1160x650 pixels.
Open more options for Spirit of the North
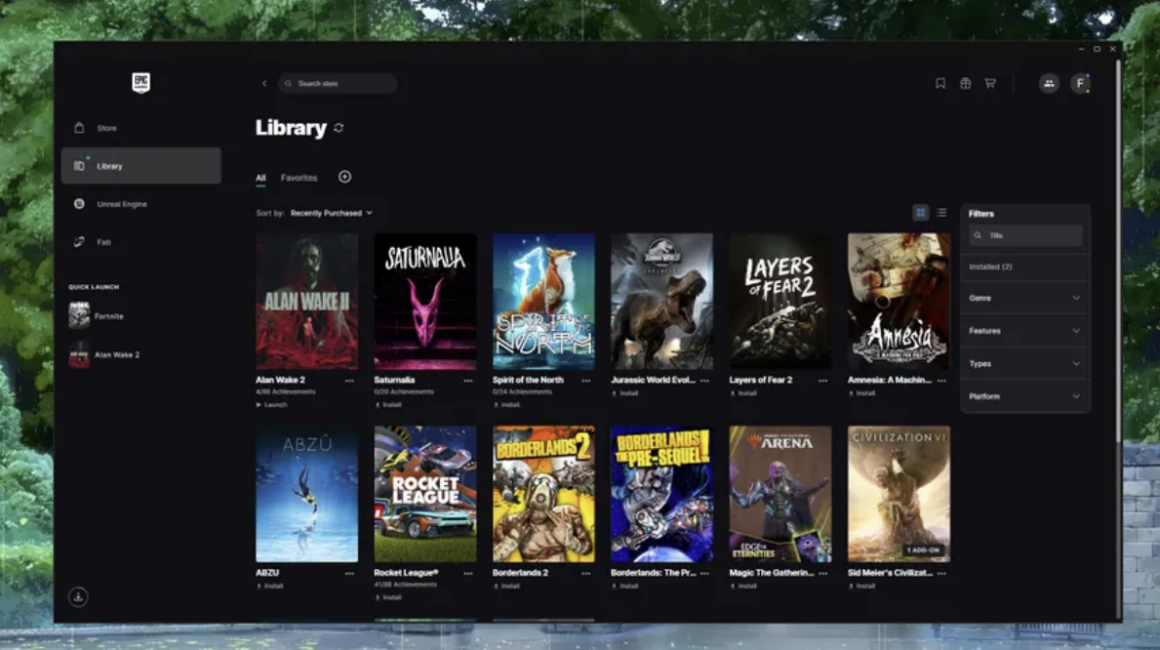[x=586, y=380]
